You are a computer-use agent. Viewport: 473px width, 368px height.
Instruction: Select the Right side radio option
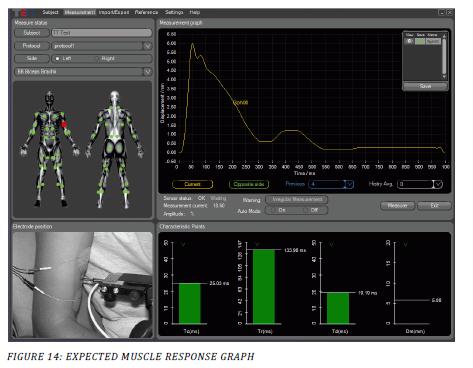coord(107,59)
